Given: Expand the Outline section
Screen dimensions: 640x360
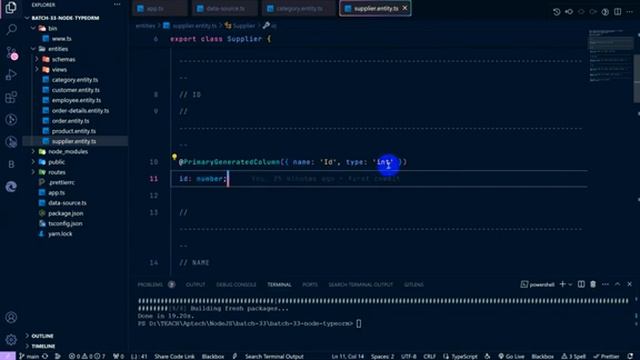Looking at the screenshot, I should tap(42, 336).
